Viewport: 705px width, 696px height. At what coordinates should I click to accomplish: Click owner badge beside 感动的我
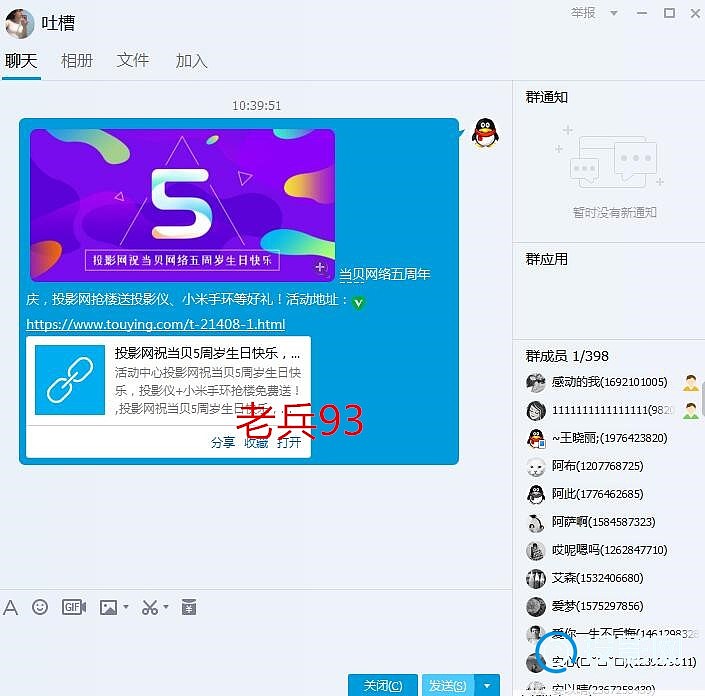tap(691, 383)
